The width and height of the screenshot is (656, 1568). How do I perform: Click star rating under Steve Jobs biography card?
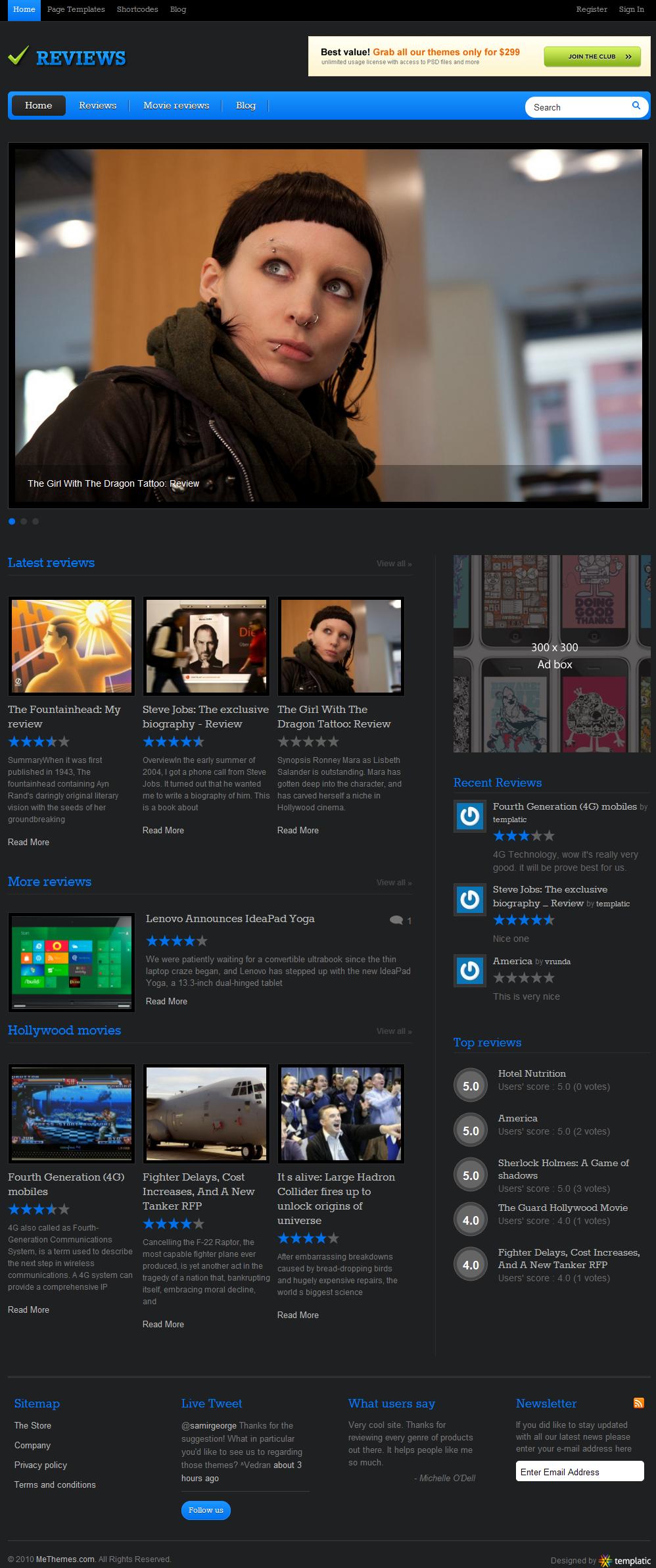coord(174,742)
